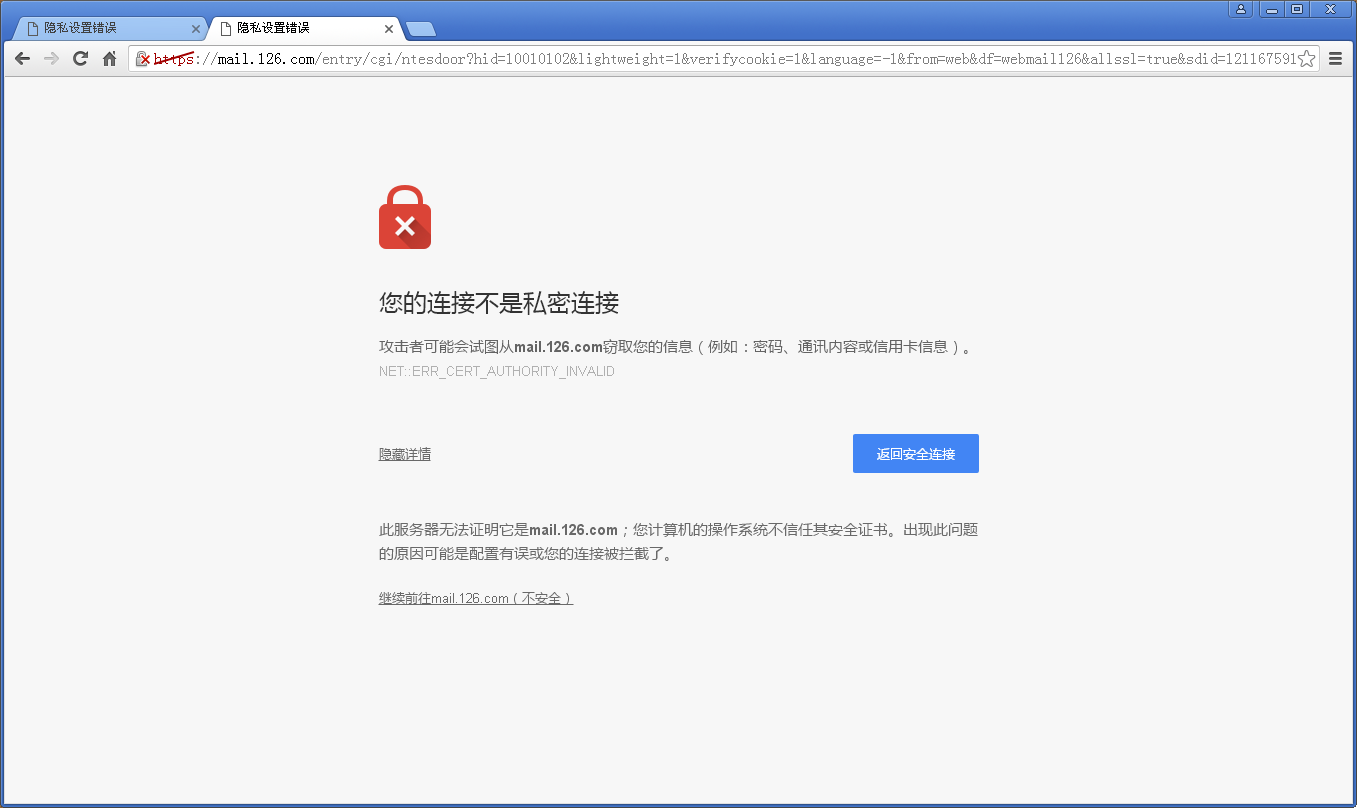Open the Chrome hamburger menu
This screenshot has width=1357, height=808.
tap(1336, 59)
